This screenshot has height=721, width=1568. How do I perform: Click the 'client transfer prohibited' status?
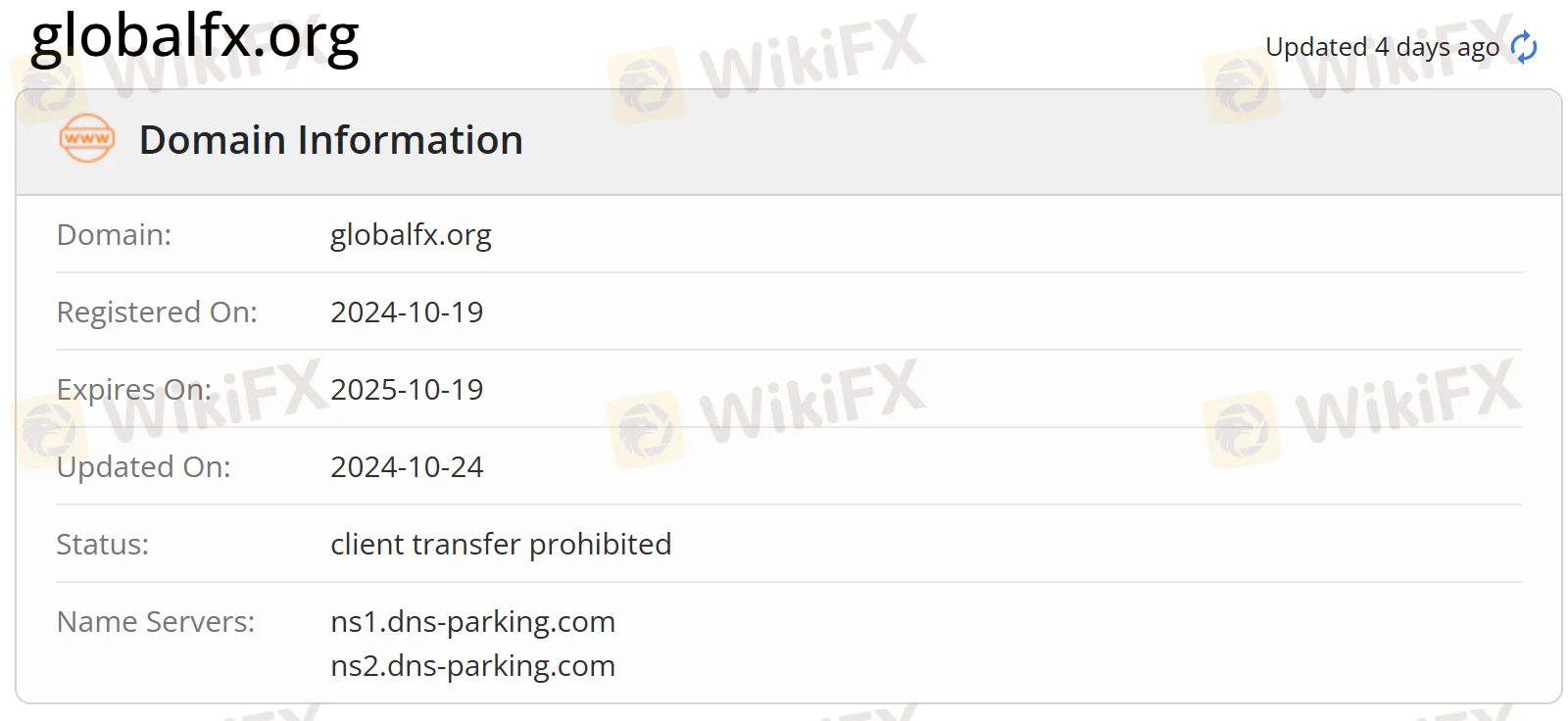[501, 545]
